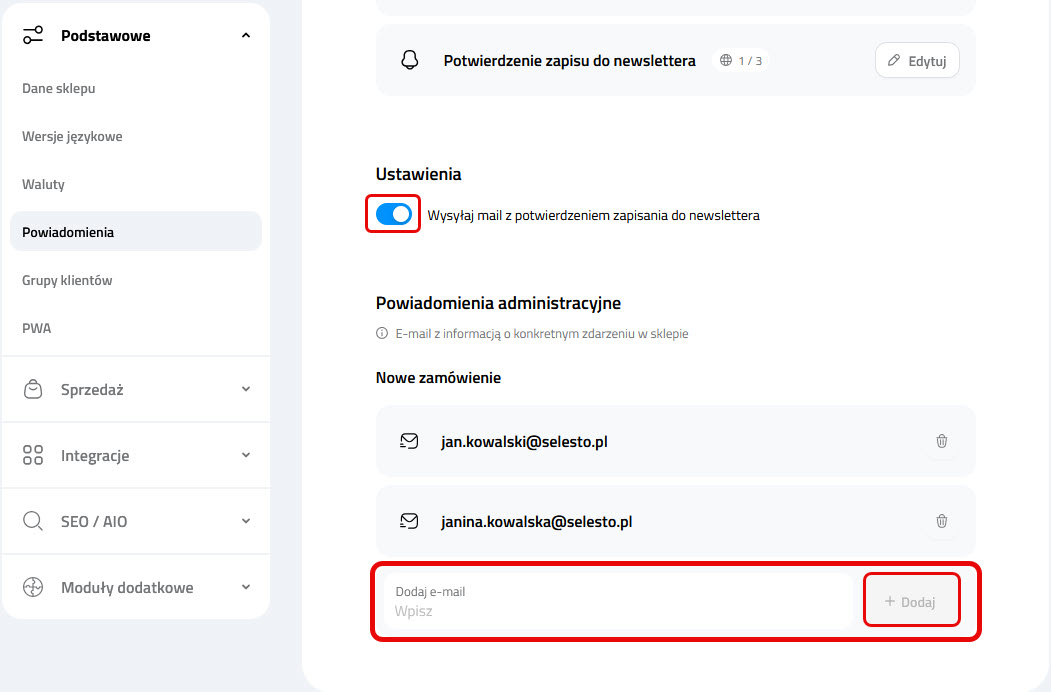Screen dimensions: 1051x692
Task: Disable the newsletter confirmation email toggle
Action: pos(392,213)
